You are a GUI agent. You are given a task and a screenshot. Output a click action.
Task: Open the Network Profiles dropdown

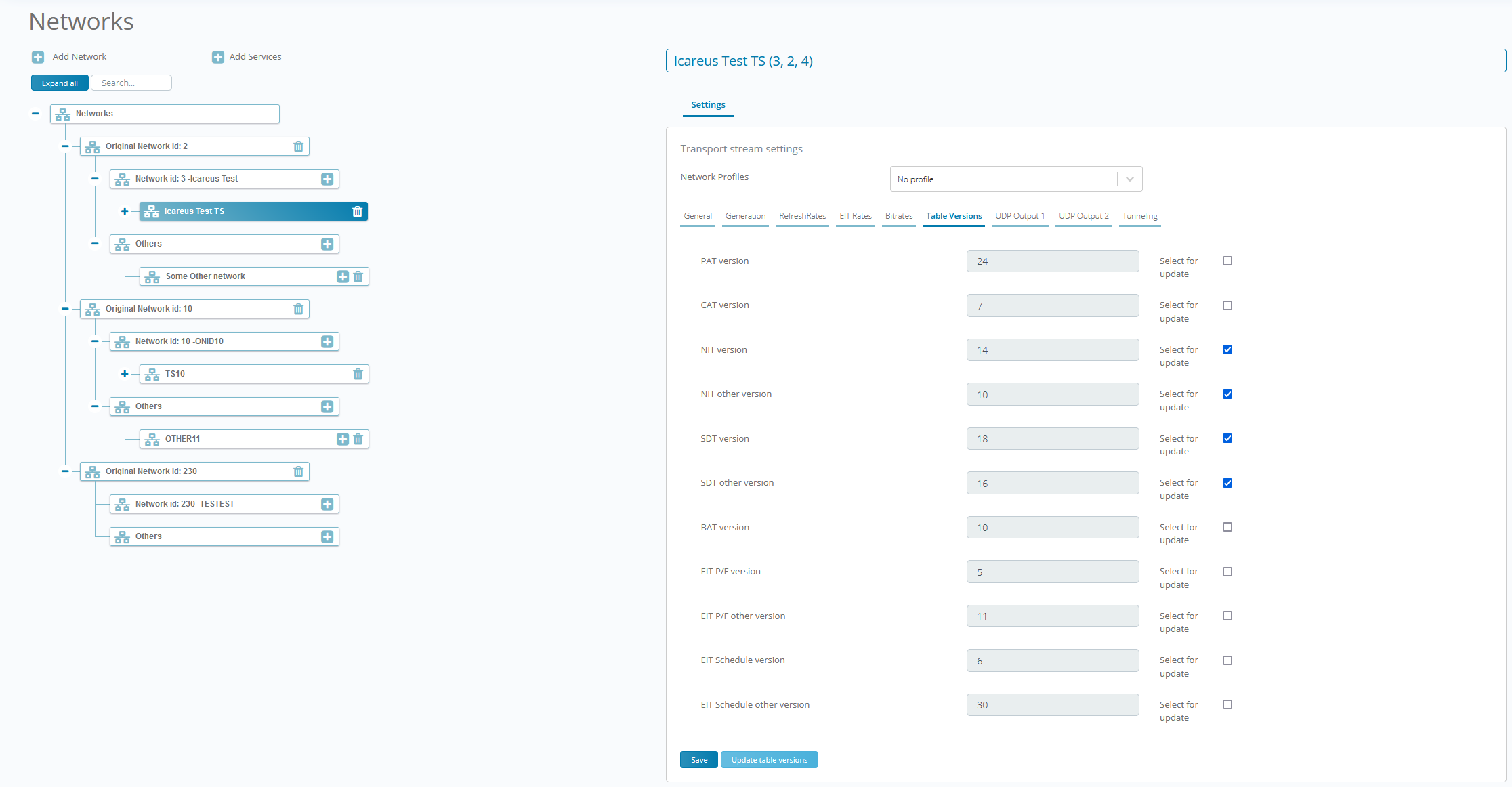(x=1015, y=179)
